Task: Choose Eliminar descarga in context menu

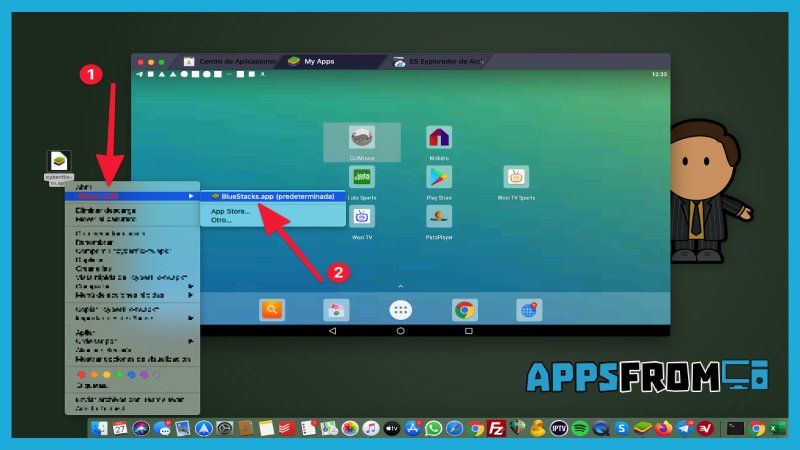Action: pyautogui.click(x=106, y=210)
